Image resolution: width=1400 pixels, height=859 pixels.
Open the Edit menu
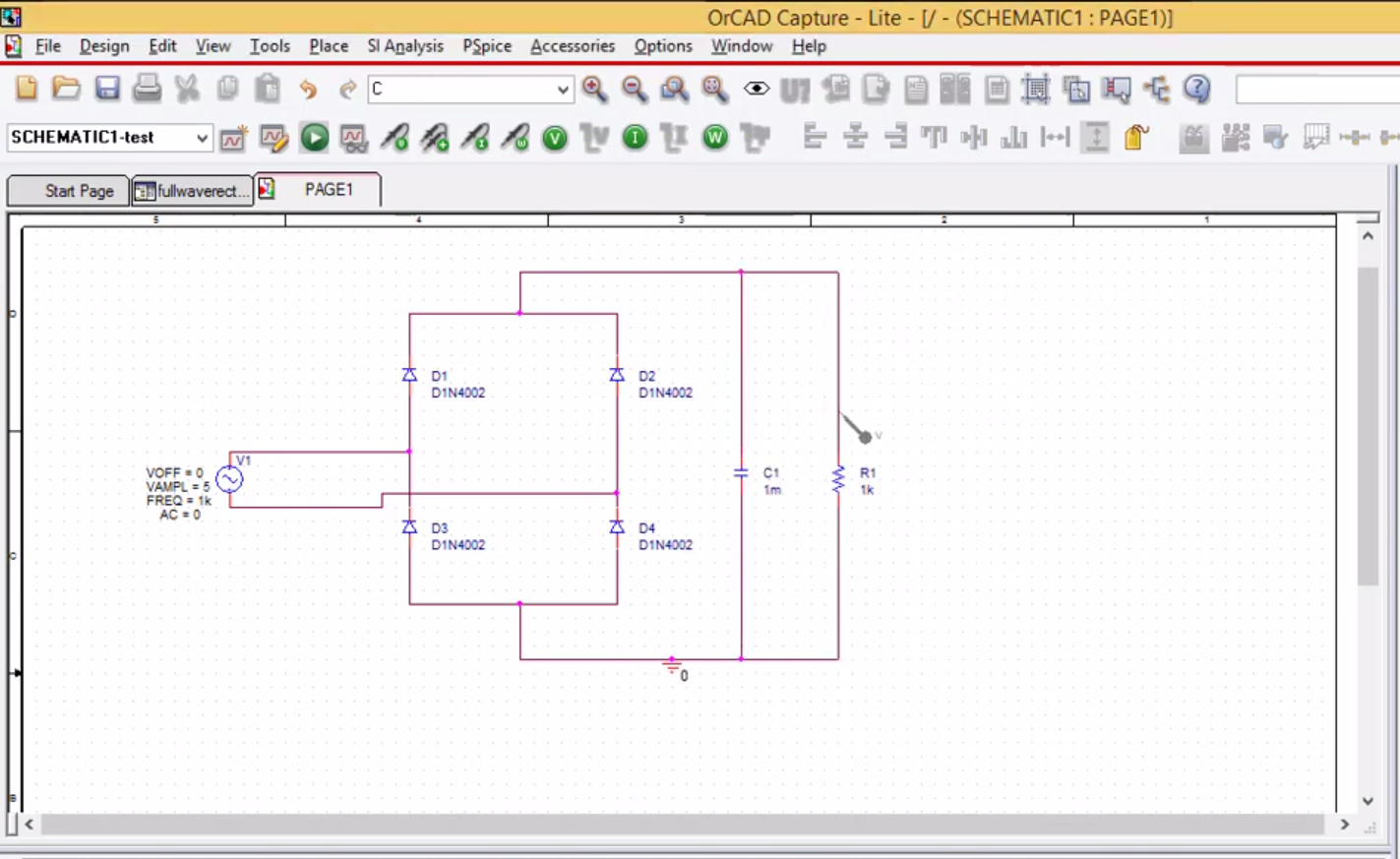162,46
